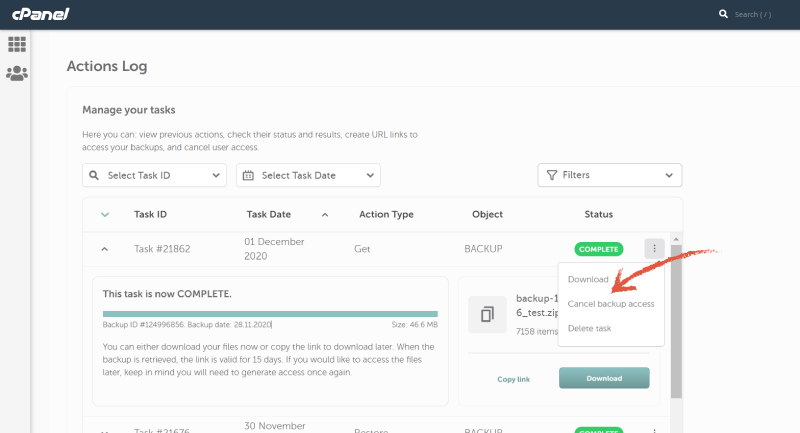Collapse Task #21862 row

click(x=105, y=249)
